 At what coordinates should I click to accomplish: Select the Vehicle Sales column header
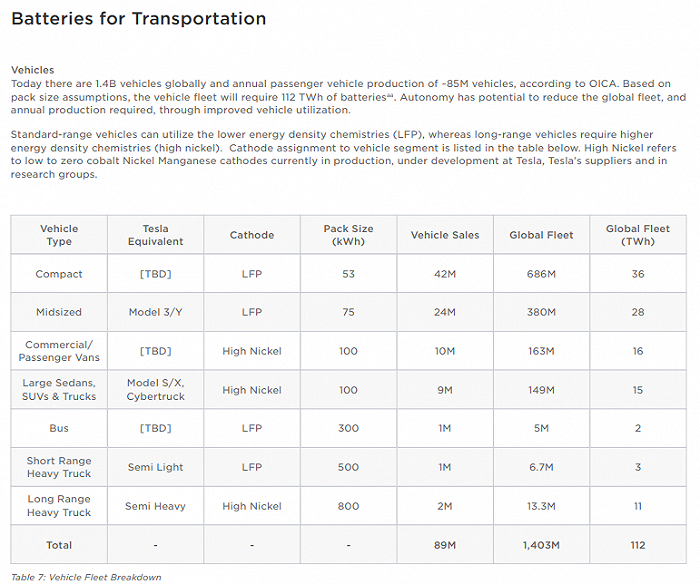click(x=445, y=235)
